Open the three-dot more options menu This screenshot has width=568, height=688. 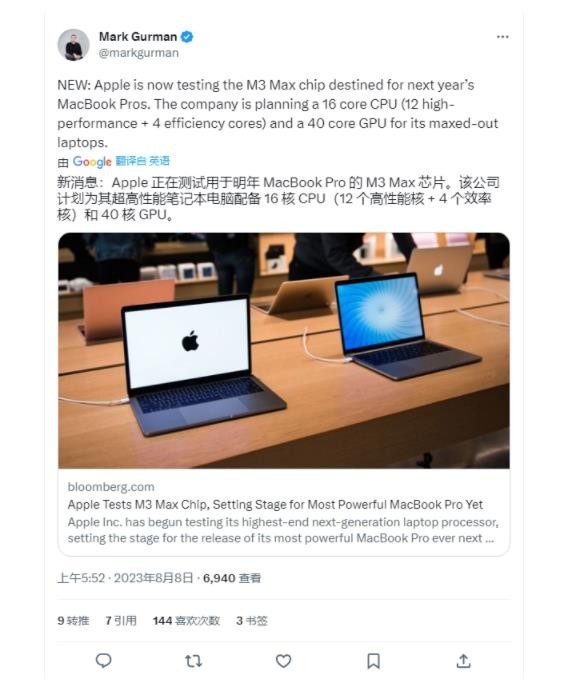click(503, 37)
